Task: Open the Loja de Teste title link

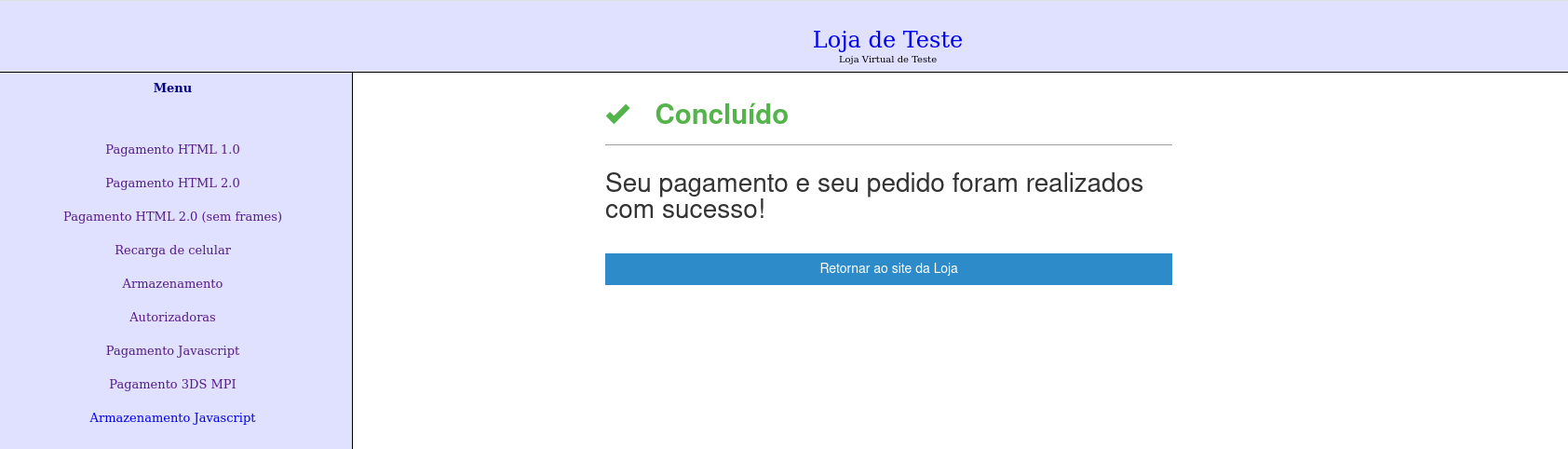Action: (x=887, y=39)
